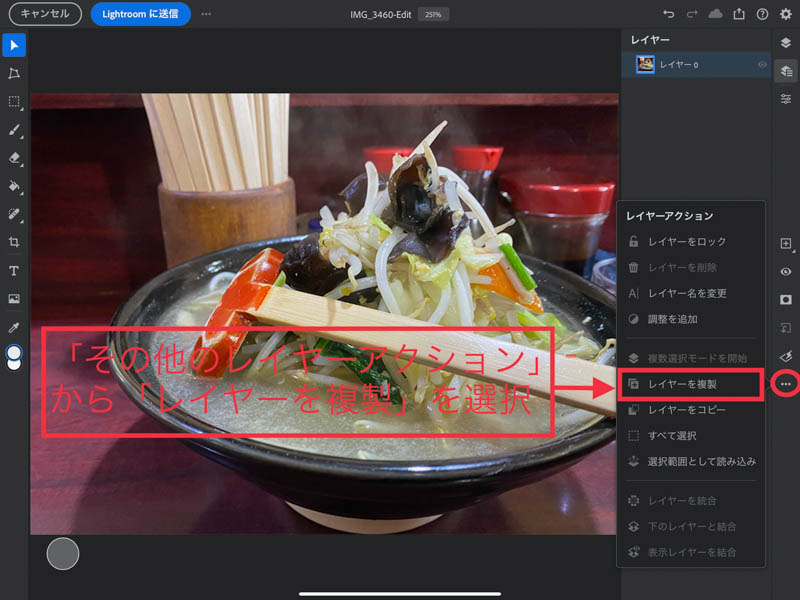Image resolution: width=800 pixels, height=600 pixels.
Task: Click the レイヤーアクション menu heading
Action: (669, 216)
